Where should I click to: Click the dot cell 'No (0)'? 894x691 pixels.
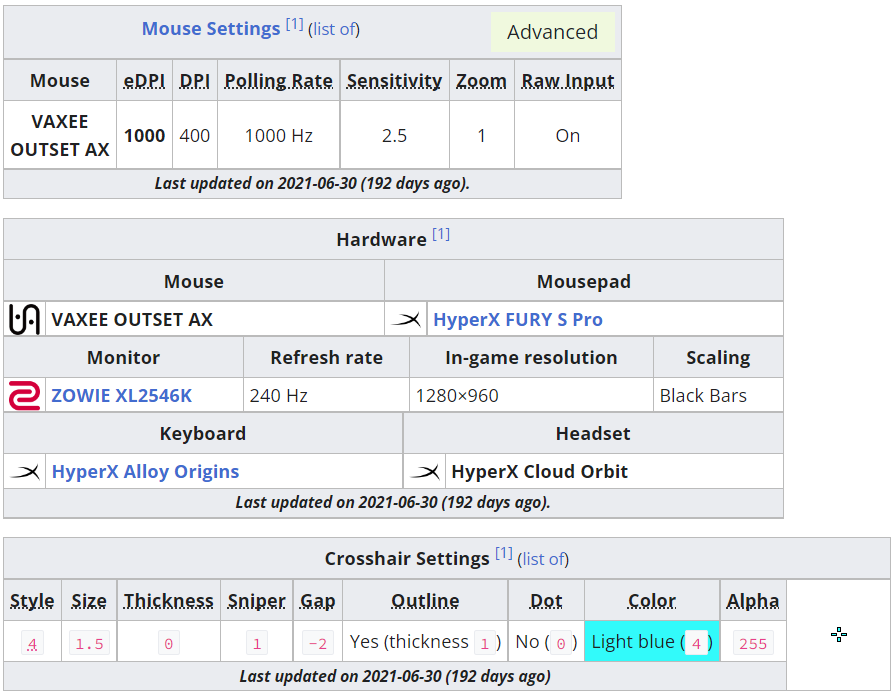coord(546,641)
